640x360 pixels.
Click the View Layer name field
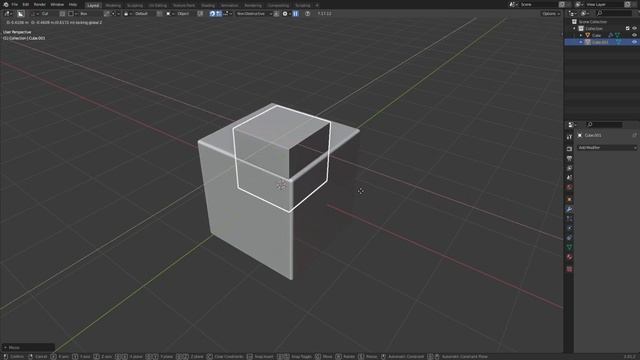tap(604, 4)
